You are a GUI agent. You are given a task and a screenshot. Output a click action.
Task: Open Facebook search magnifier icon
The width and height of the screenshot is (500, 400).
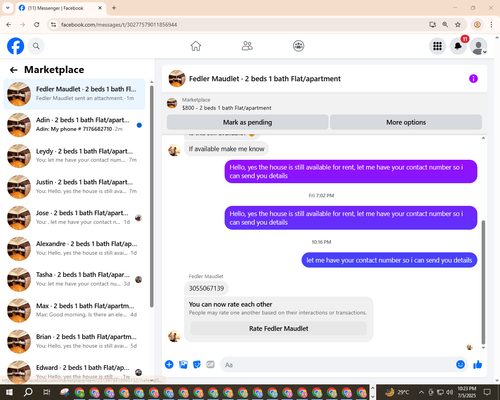(36, 46)
